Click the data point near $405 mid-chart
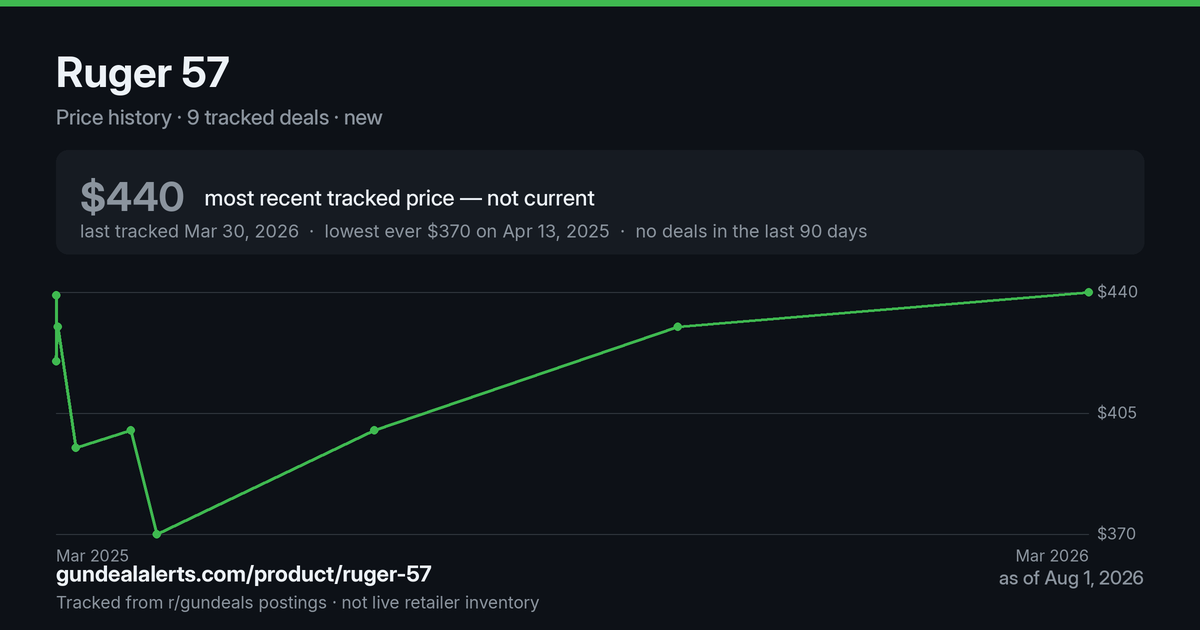 click(374, 430)
